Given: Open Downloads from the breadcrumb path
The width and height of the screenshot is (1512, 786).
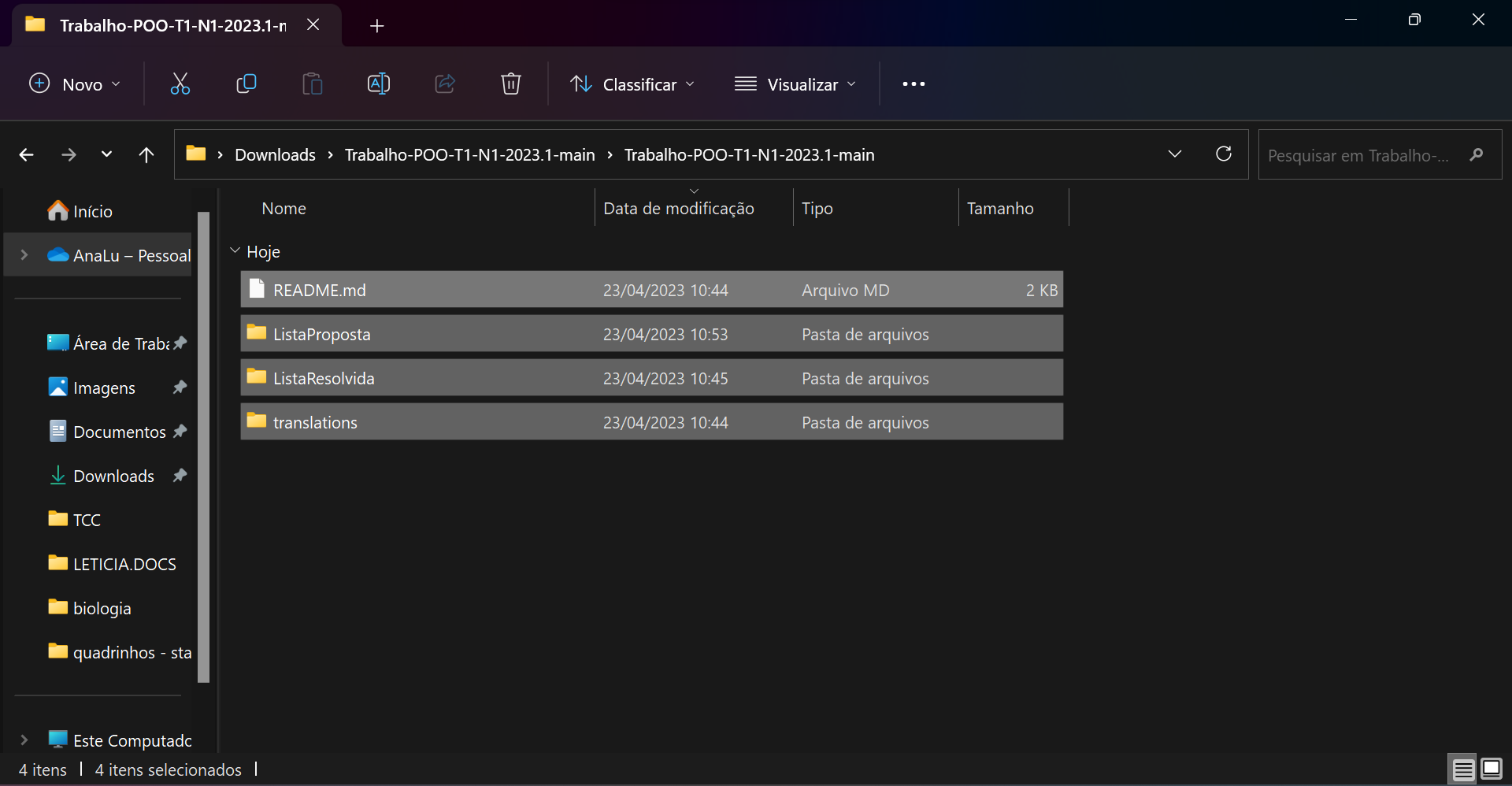Looking at the screenshot, I should point(274,154).
